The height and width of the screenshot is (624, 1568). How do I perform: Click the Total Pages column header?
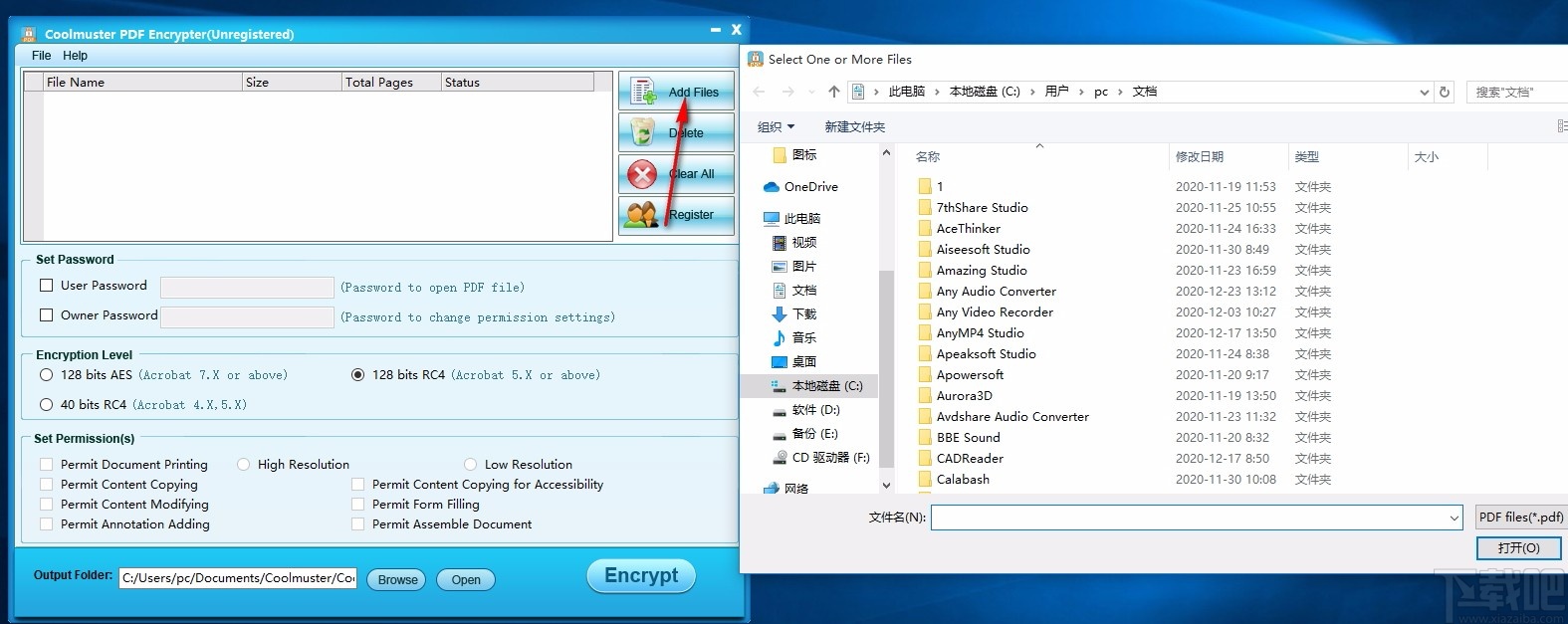coord(391,82)
